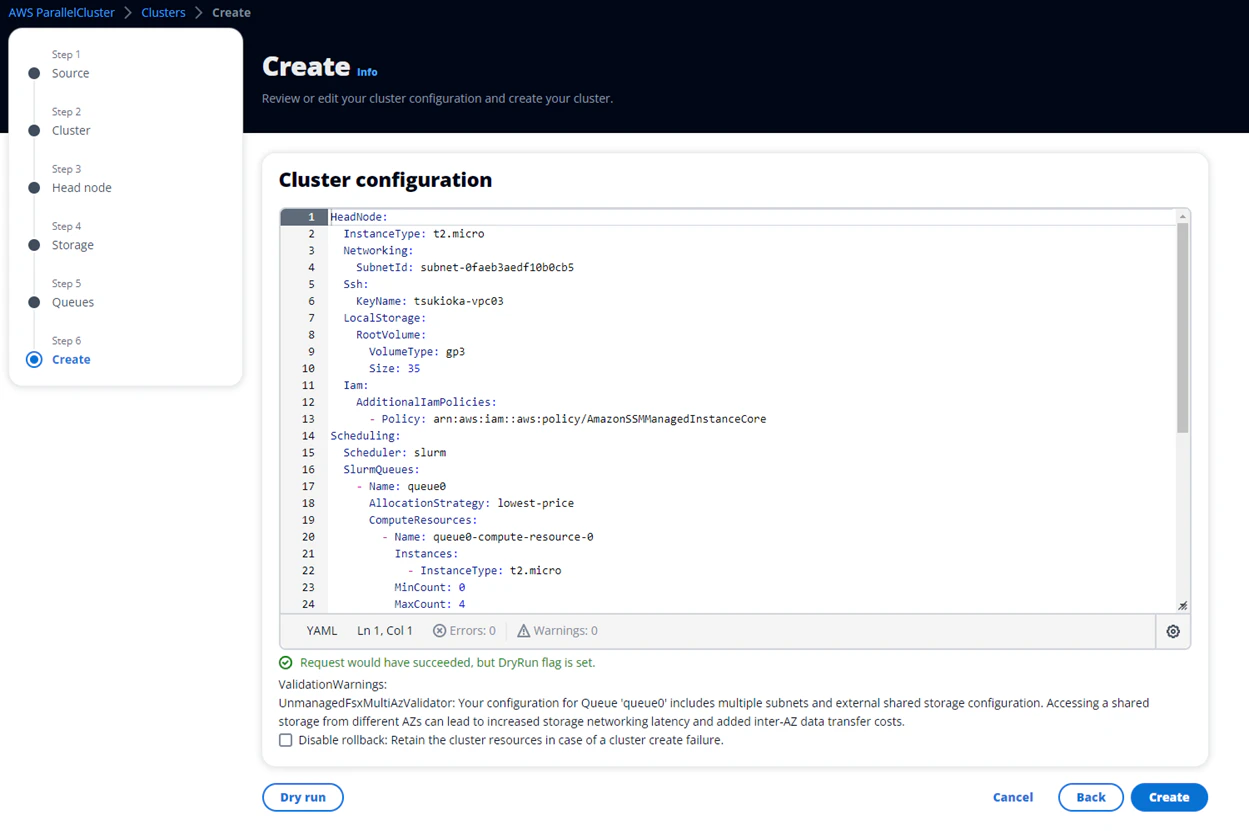Click the ComputeResources: line
Image resolution: width=1249 pixels, height=831 pixels.
pos(423,520)
